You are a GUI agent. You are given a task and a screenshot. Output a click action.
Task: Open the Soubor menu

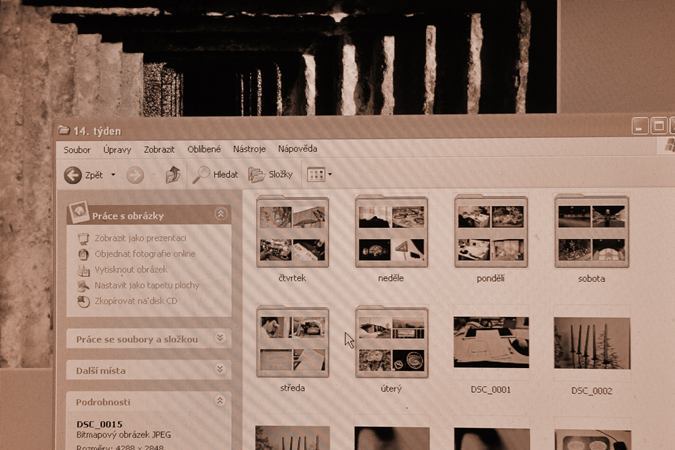coord(77,150)
